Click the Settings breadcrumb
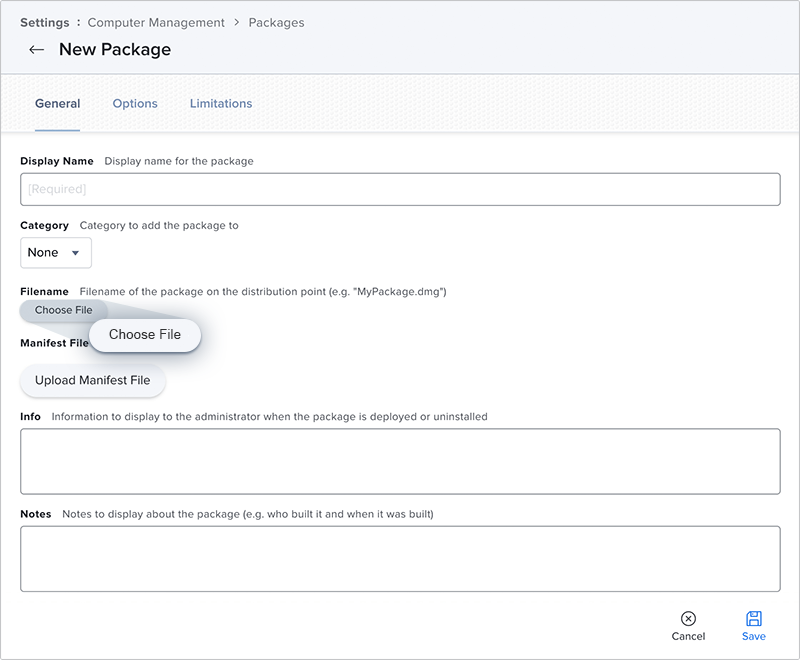The height and width of the screenshot is (660, 800). click(44, 22)
